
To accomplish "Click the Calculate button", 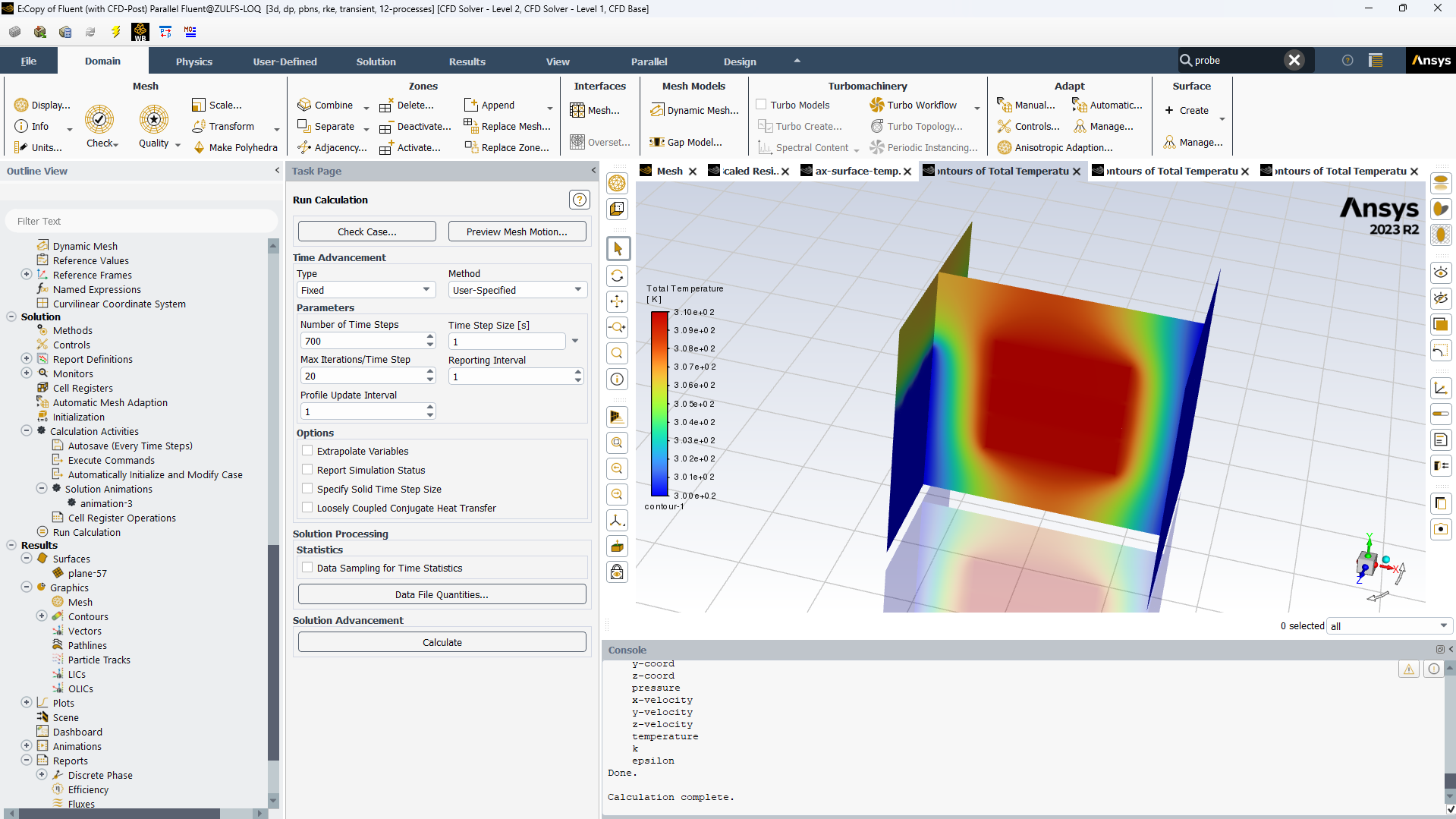I will tap(442, 642).
